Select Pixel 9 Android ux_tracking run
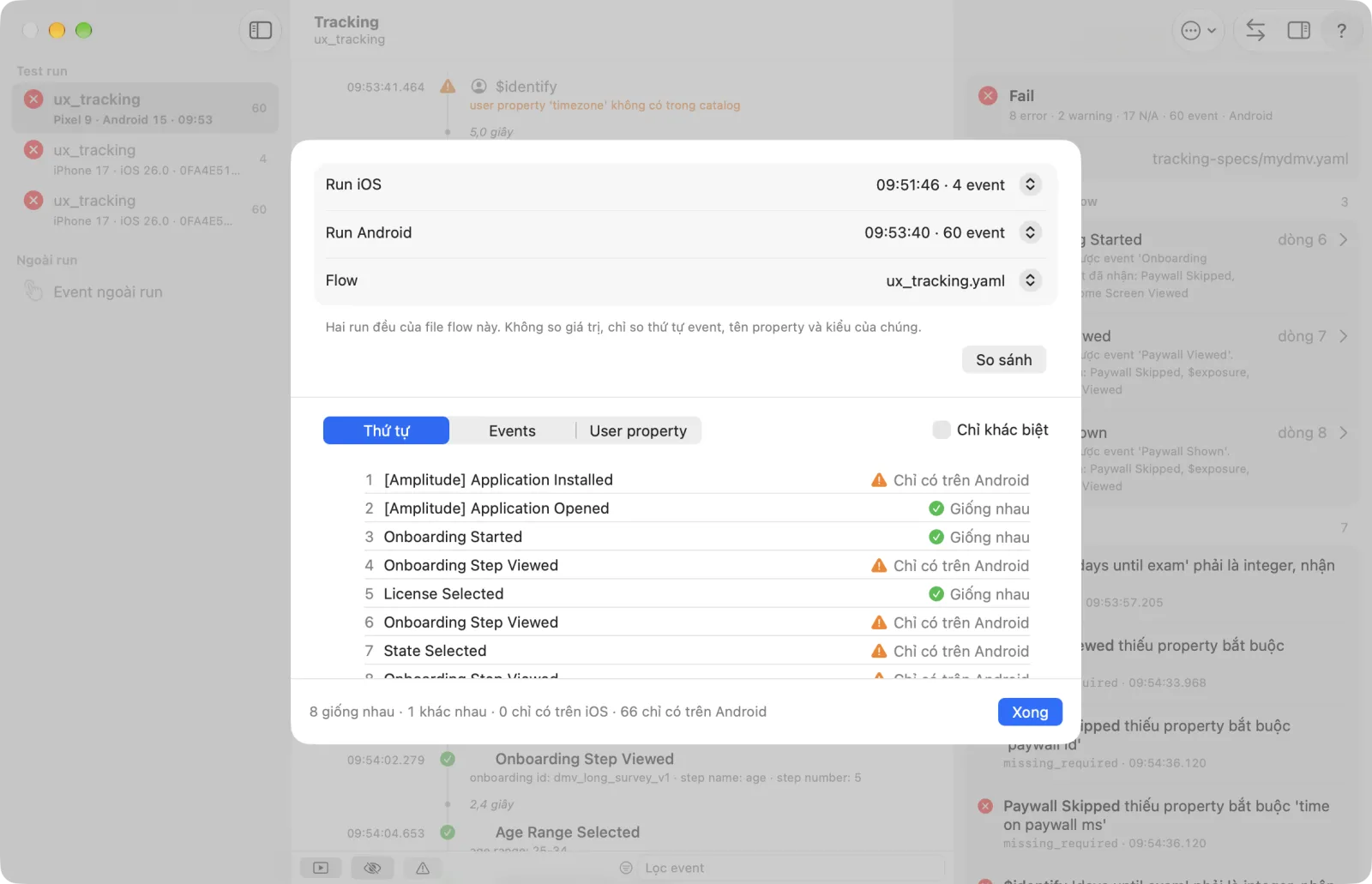The image size is (1372, 884). [145, 108]
